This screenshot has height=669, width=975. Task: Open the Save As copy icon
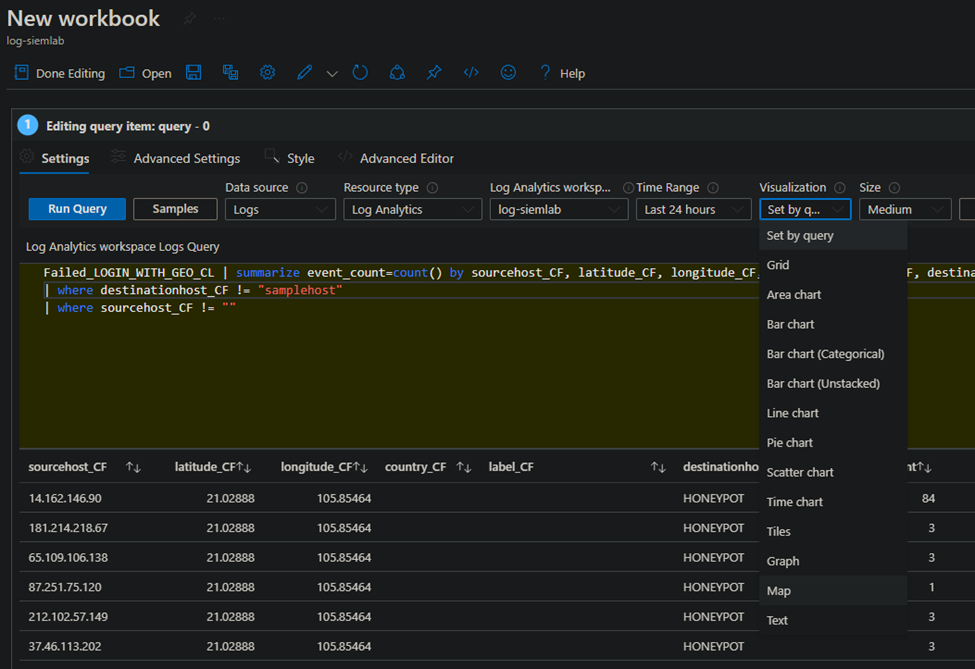230,72
